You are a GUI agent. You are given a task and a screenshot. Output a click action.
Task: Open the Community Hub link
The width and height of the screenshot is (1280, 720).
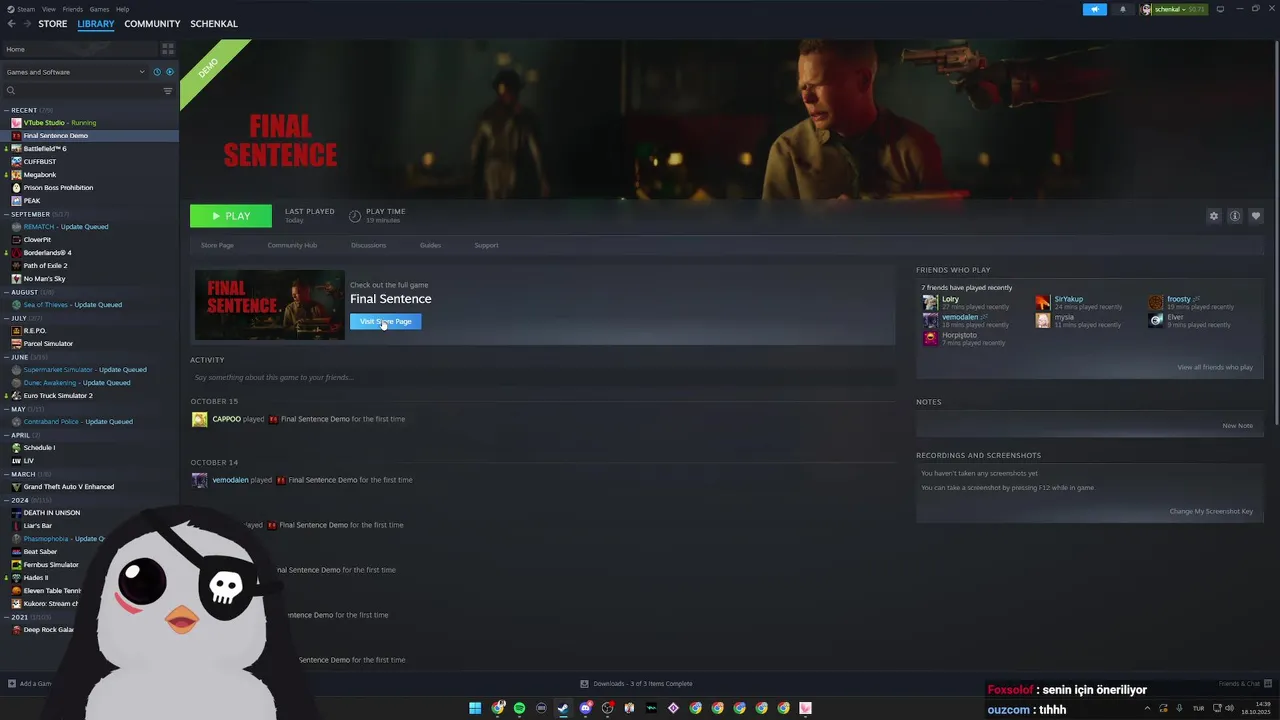pyautogui.click(x=292, y=245)
